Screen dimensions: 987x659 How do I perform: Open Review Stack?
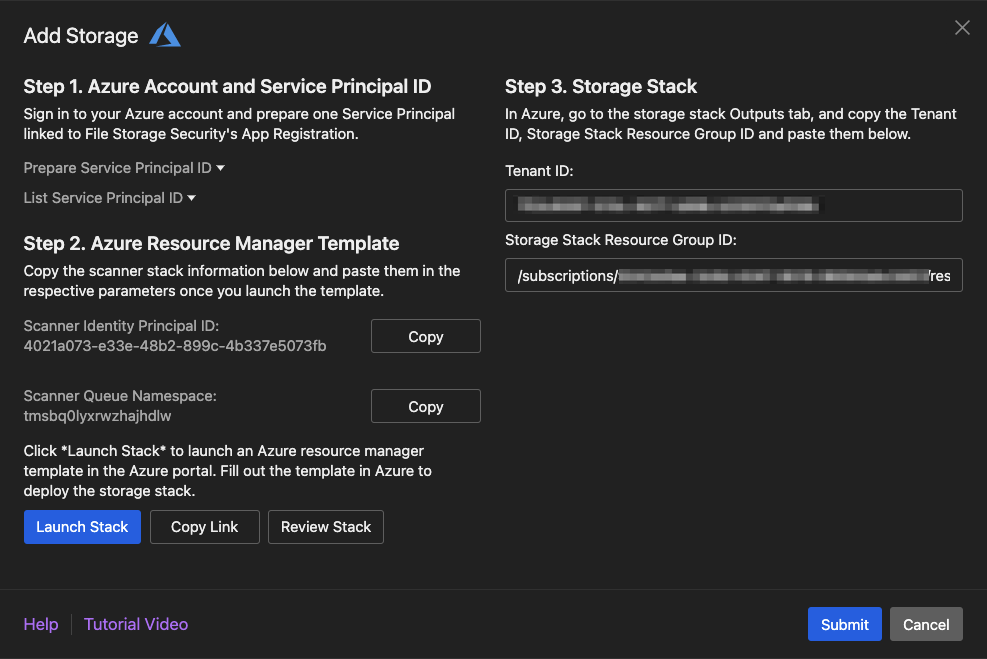tap(325, 527)
